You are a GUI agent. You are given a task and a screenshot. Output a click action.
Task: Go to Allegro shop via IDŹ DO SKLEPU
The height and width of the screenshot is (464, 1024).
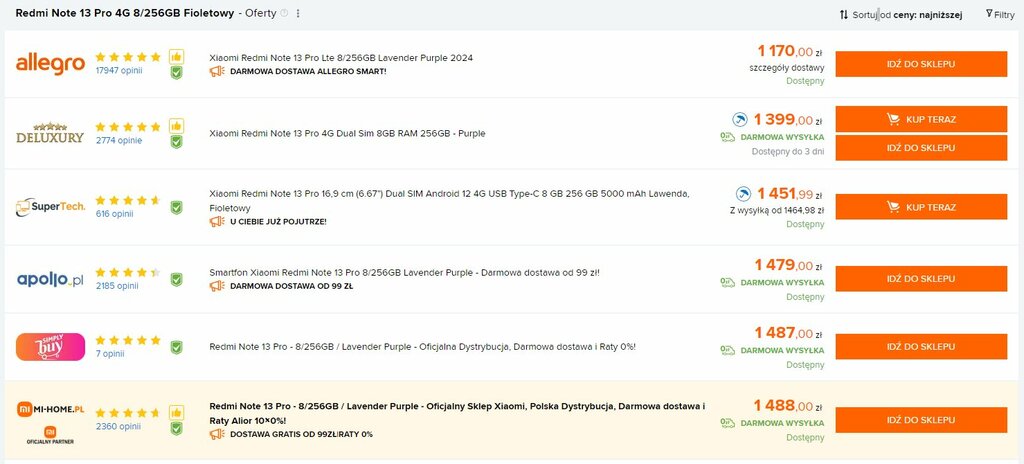click(x=921, y=64)
